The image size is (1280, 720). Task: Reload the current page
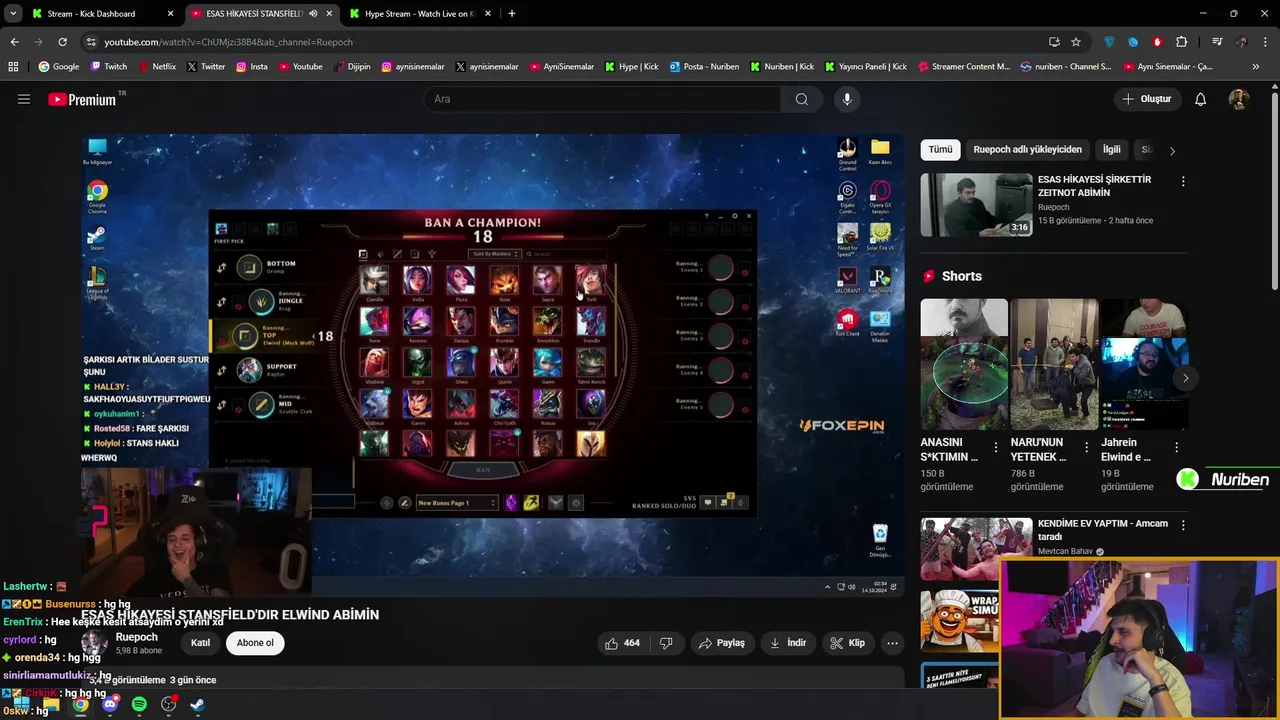point(62,42)
